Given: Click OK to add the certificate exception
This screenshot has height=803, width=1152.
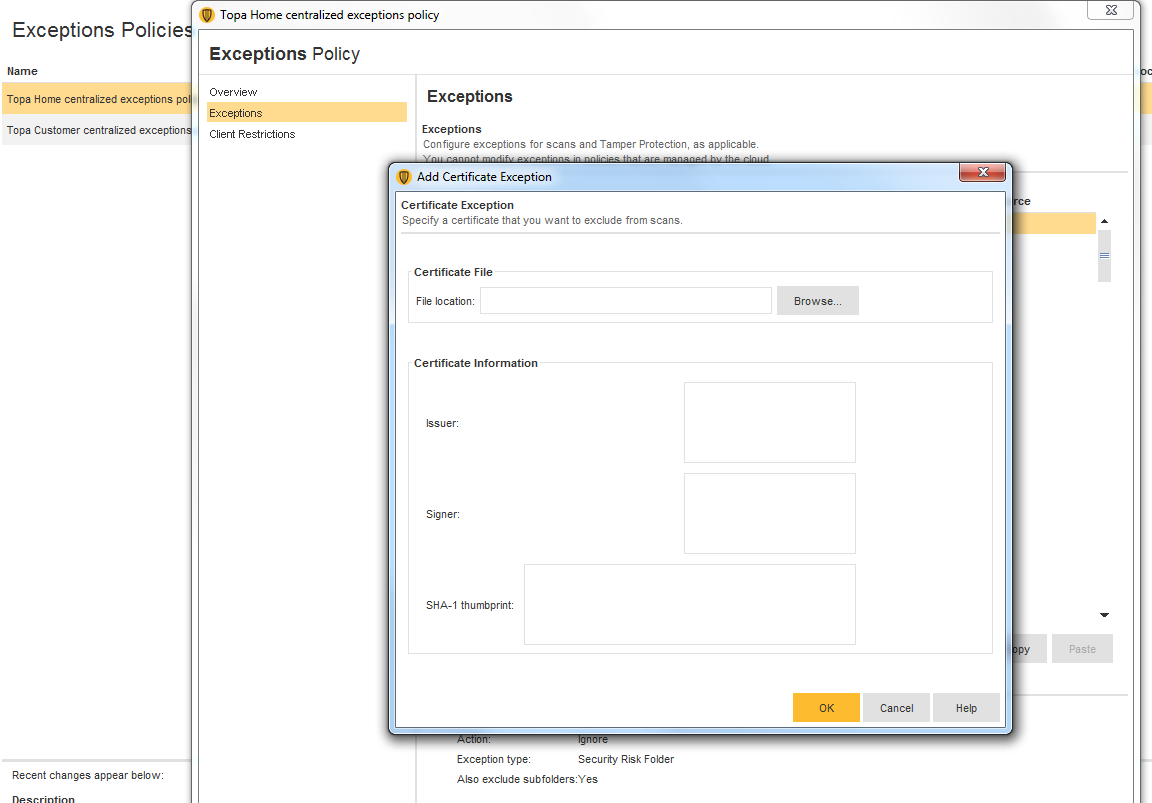Looking at the screenshot, I should (826, 707).
